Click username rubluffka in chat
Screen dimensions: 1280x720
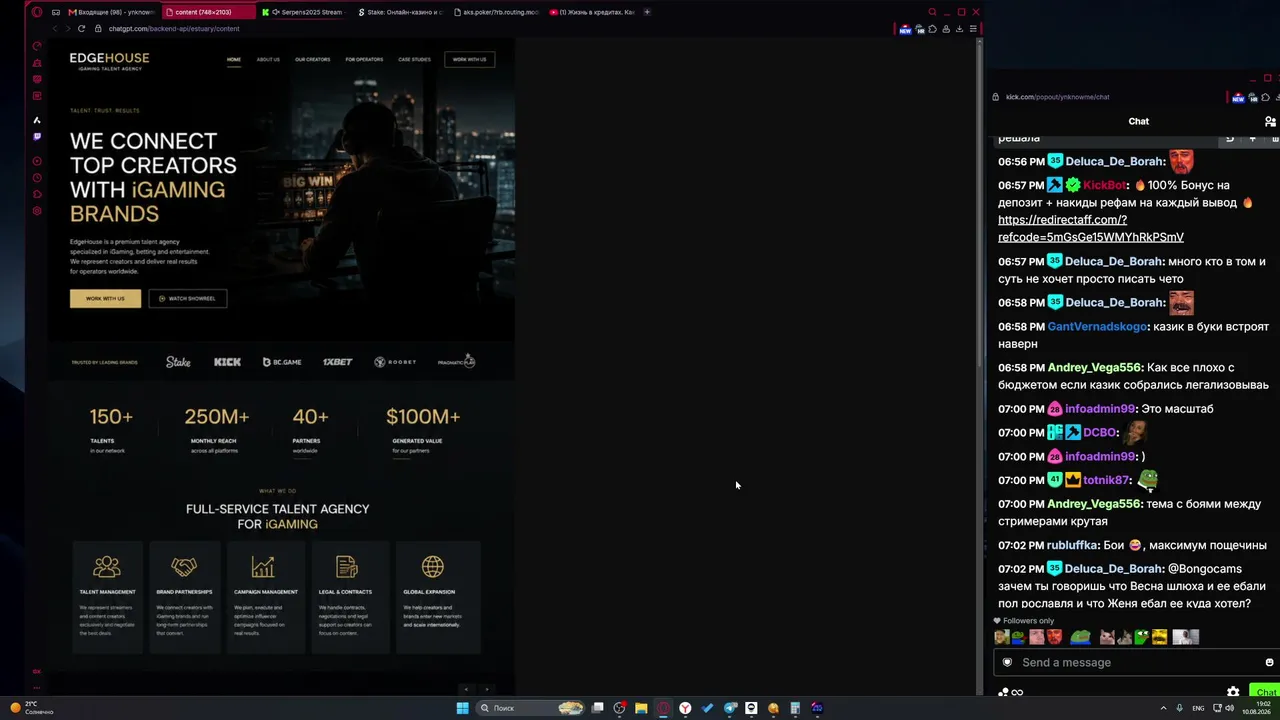1072,545
